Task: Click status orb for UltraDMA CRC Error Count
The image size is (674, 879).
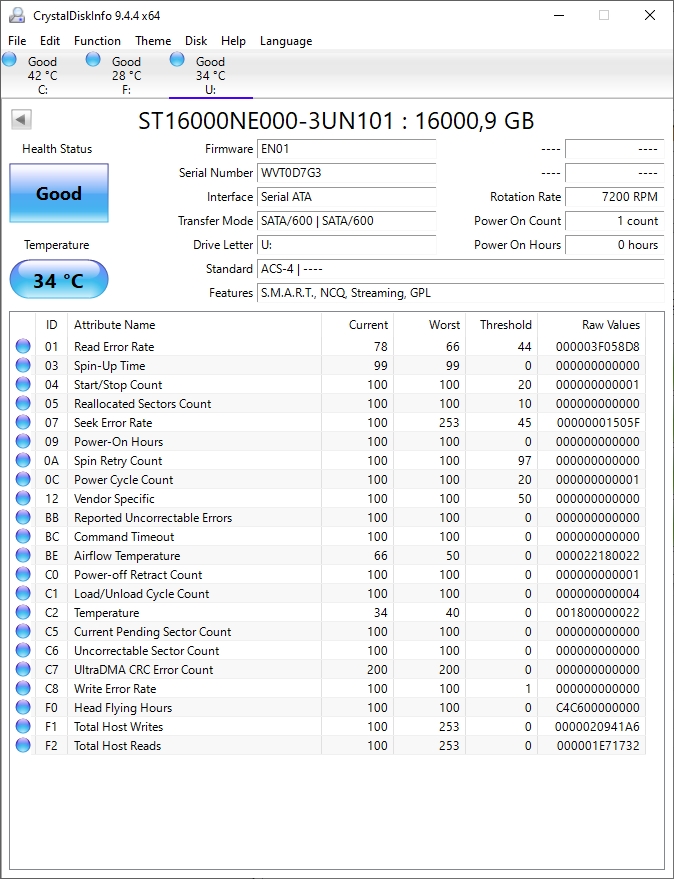Action: [23, 670]
